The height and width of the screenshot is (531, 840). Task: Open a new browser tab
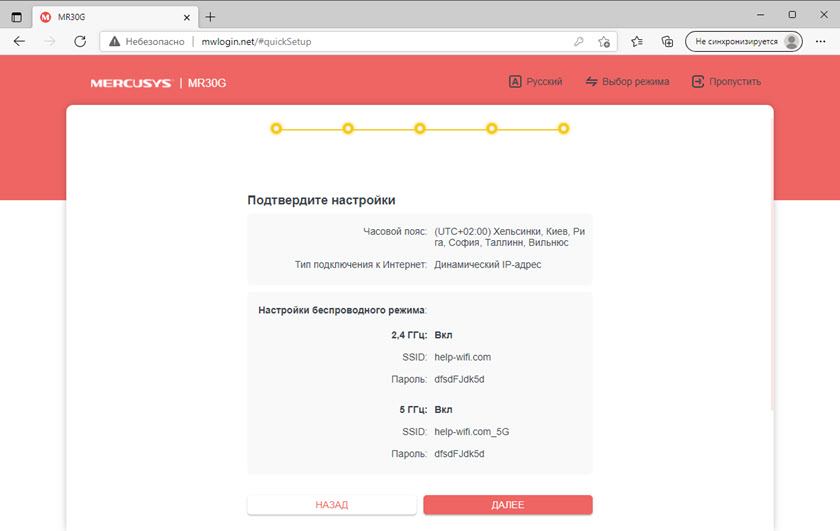click(210, 16)
